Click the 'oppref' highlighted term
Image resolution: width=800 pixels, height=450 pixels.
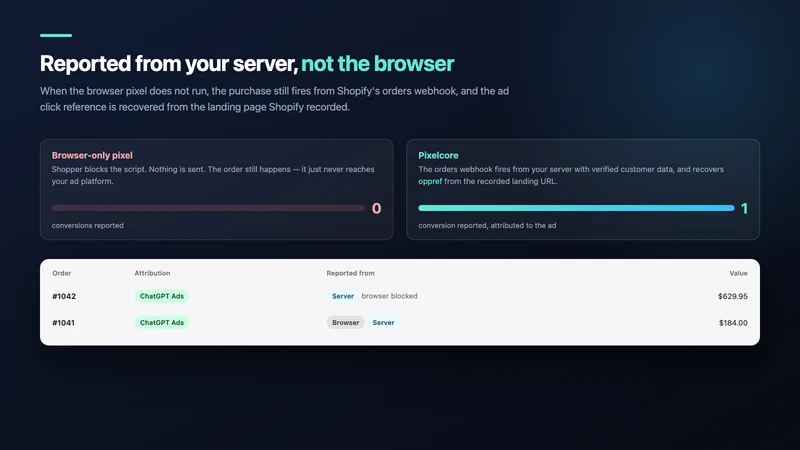(x=430, y=181)
